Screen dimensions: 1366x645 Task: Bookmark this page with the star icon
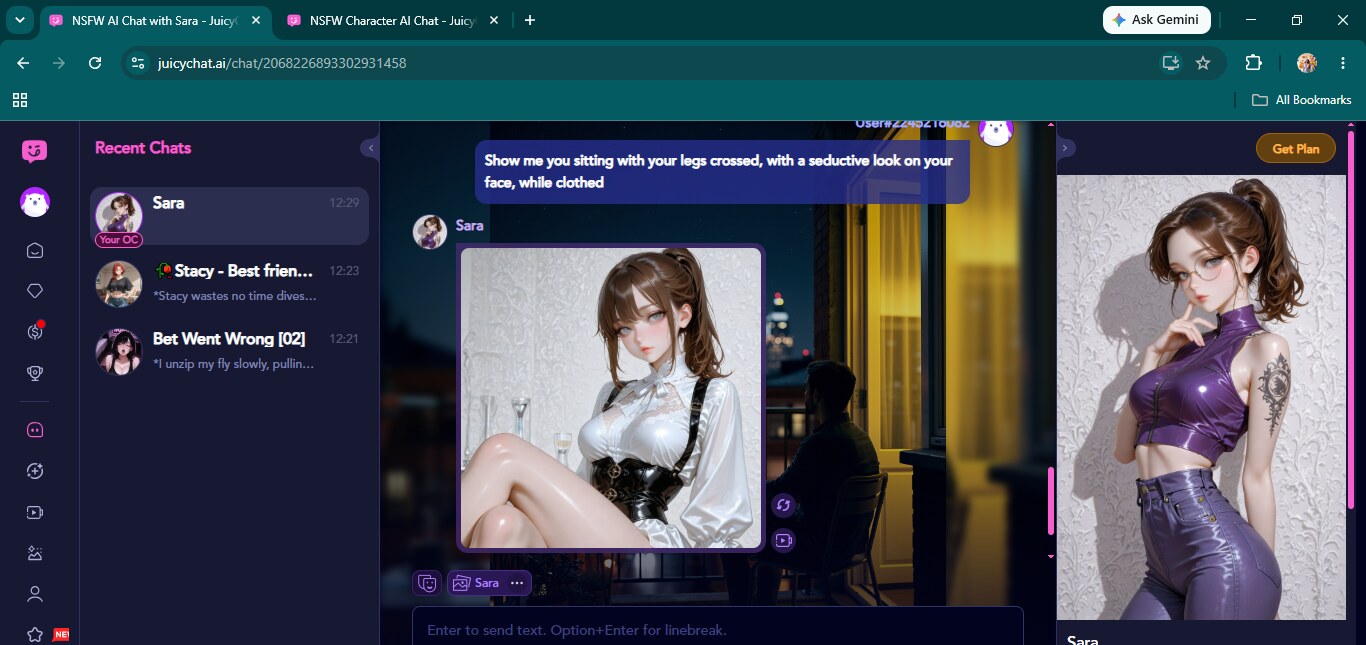1203,63
